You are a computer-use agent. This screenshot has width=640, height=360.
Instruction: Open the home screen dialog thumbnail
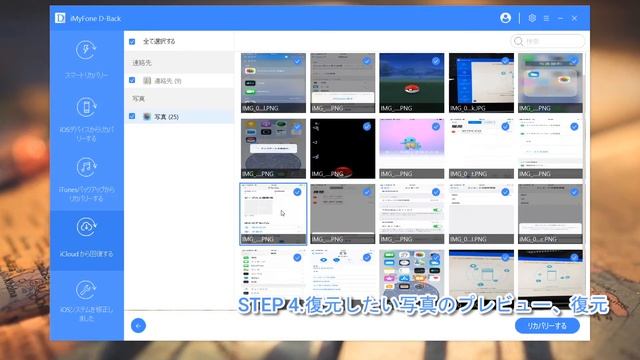coord(273,148)
